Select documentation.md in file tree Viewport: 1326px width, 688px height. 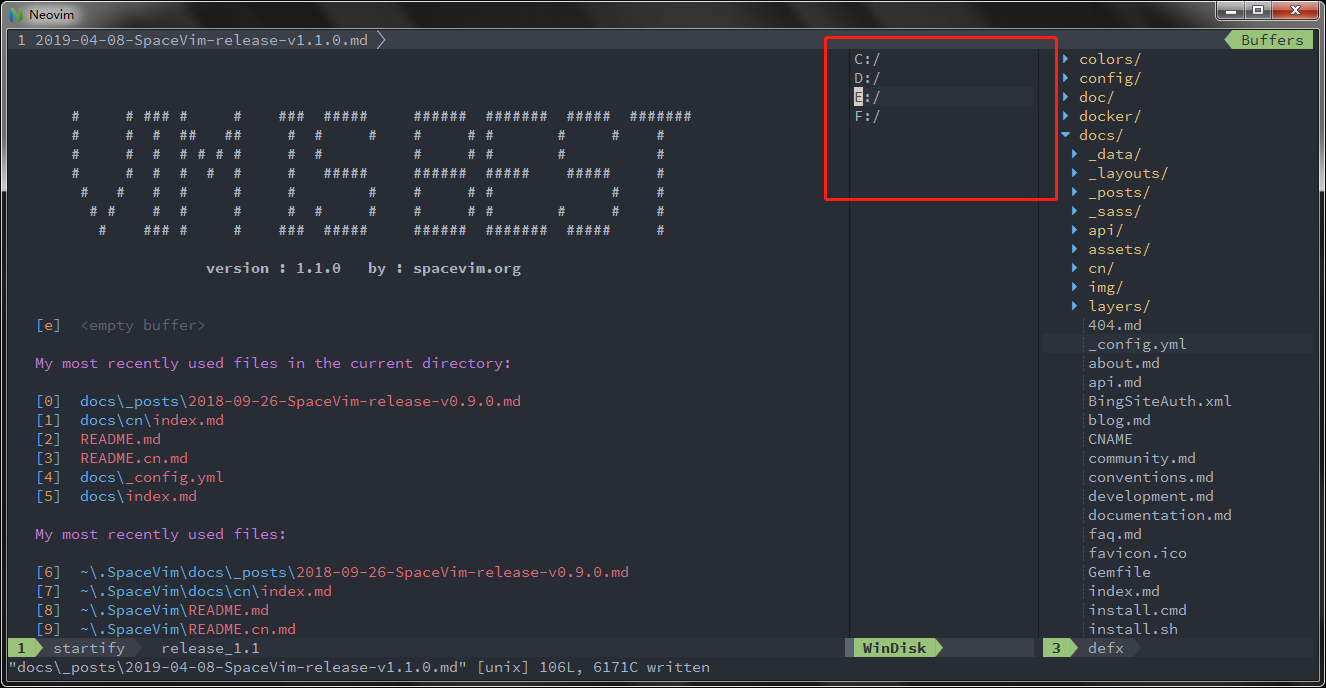(x=1160, y=515)
